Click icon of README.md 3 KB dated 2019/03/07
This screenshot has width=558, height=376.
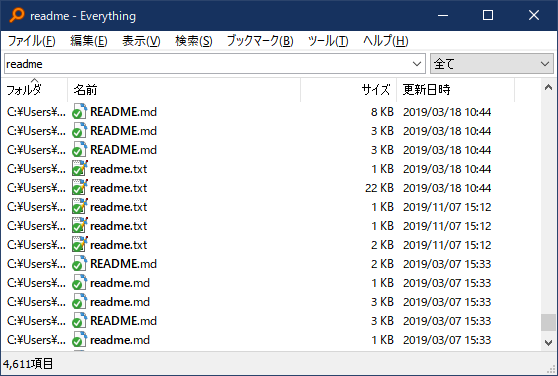tap(79, 321)
